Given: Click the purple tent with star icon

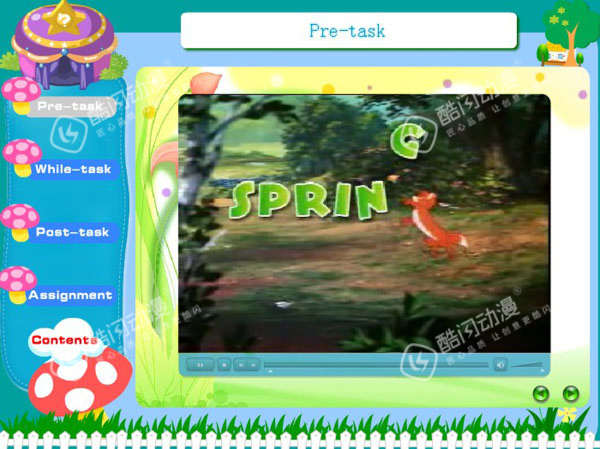Looking at the screenshot, I should [64, 44].
